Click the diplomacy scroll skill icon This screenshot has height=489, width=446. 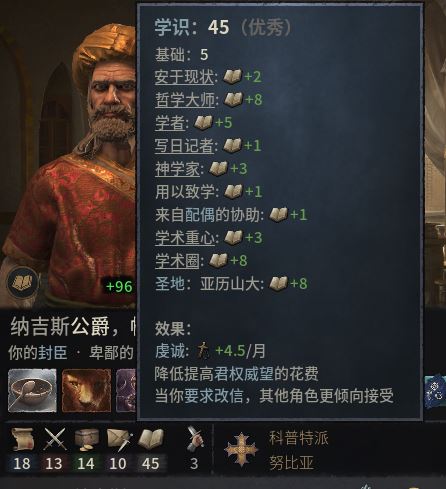tap(22, 439)
